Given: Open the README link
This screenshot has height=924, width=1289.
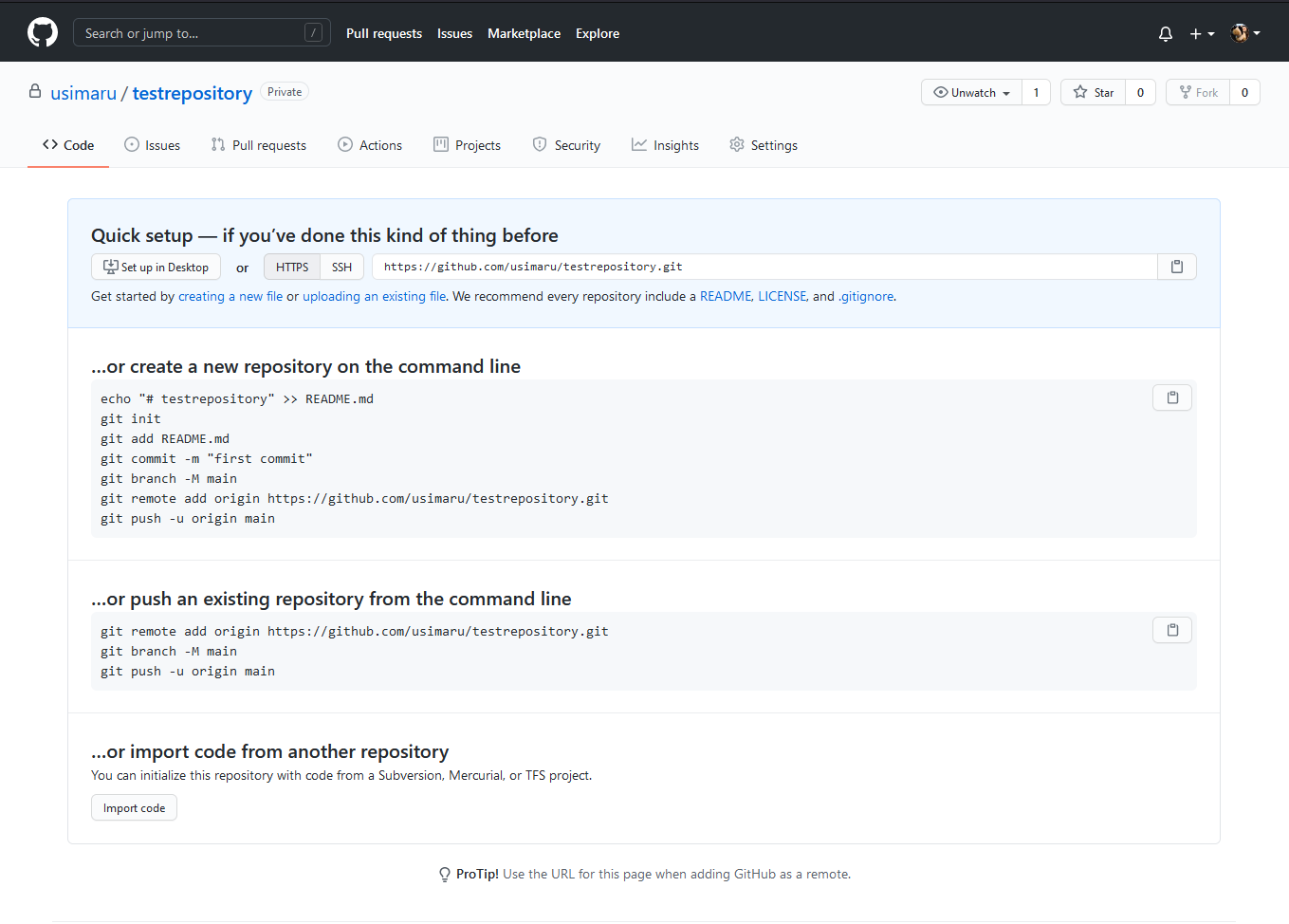Looking at the screenshot, I should [x=726, y=296].
